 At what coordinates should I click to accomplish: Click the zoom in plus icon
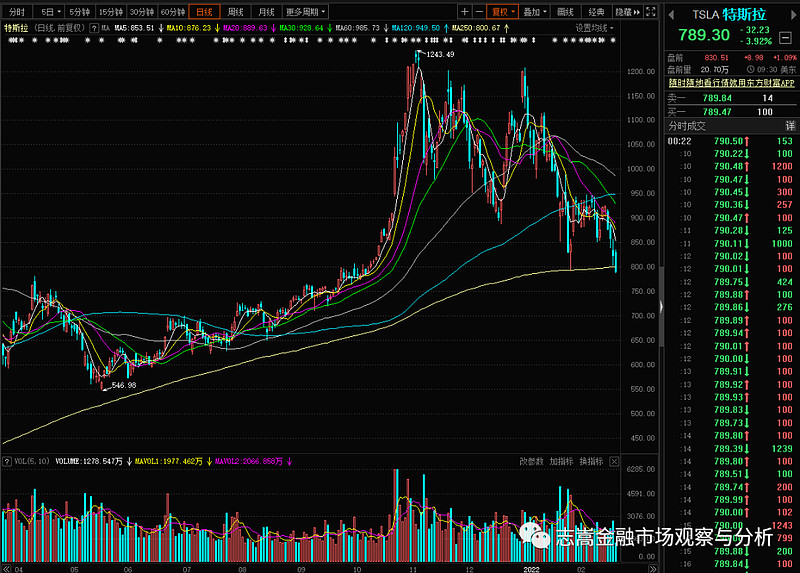pos(464,11)
